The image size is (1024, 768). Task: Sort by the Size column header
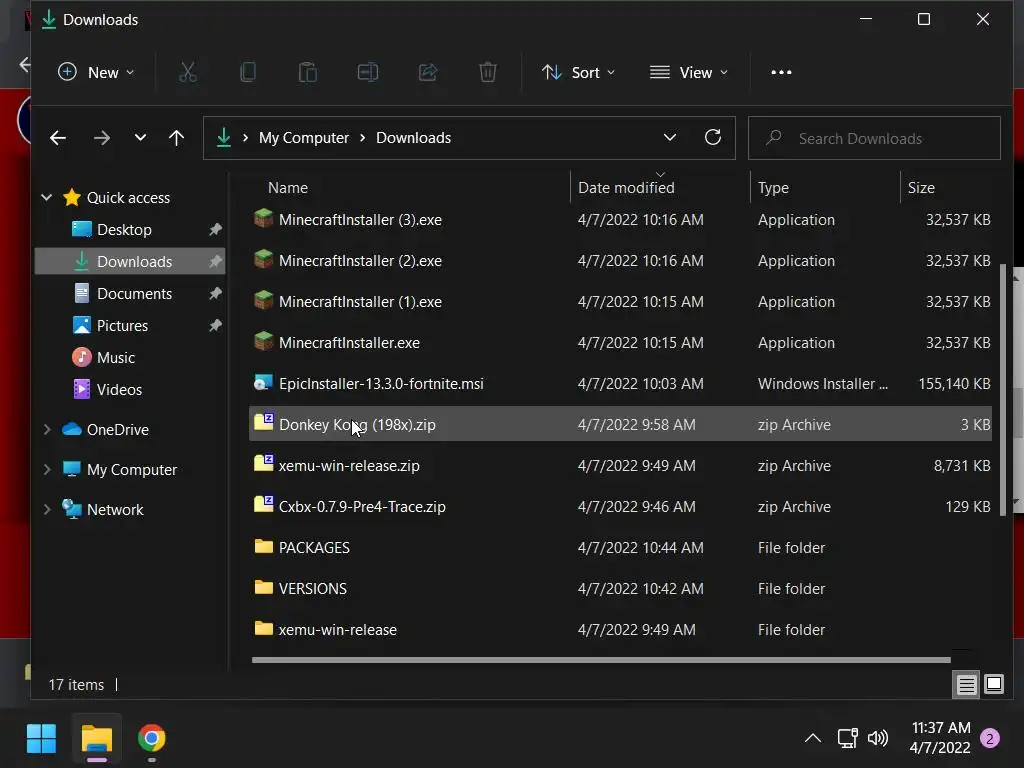(921, 188)
